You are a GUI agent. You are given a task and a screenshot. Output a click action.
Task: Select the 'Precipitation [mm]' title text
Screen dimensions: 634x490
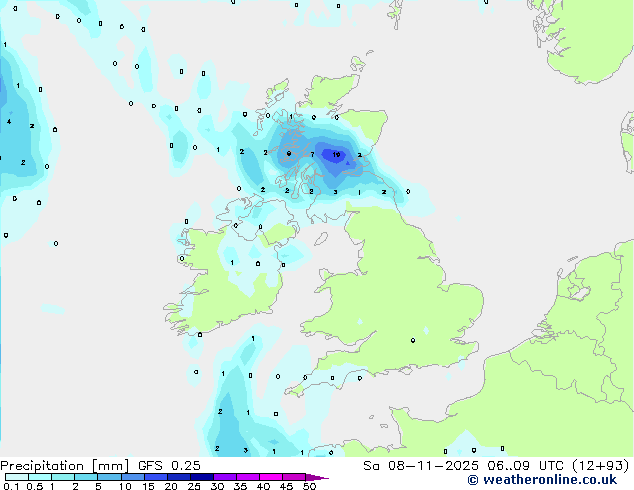[x=65, y=466]
